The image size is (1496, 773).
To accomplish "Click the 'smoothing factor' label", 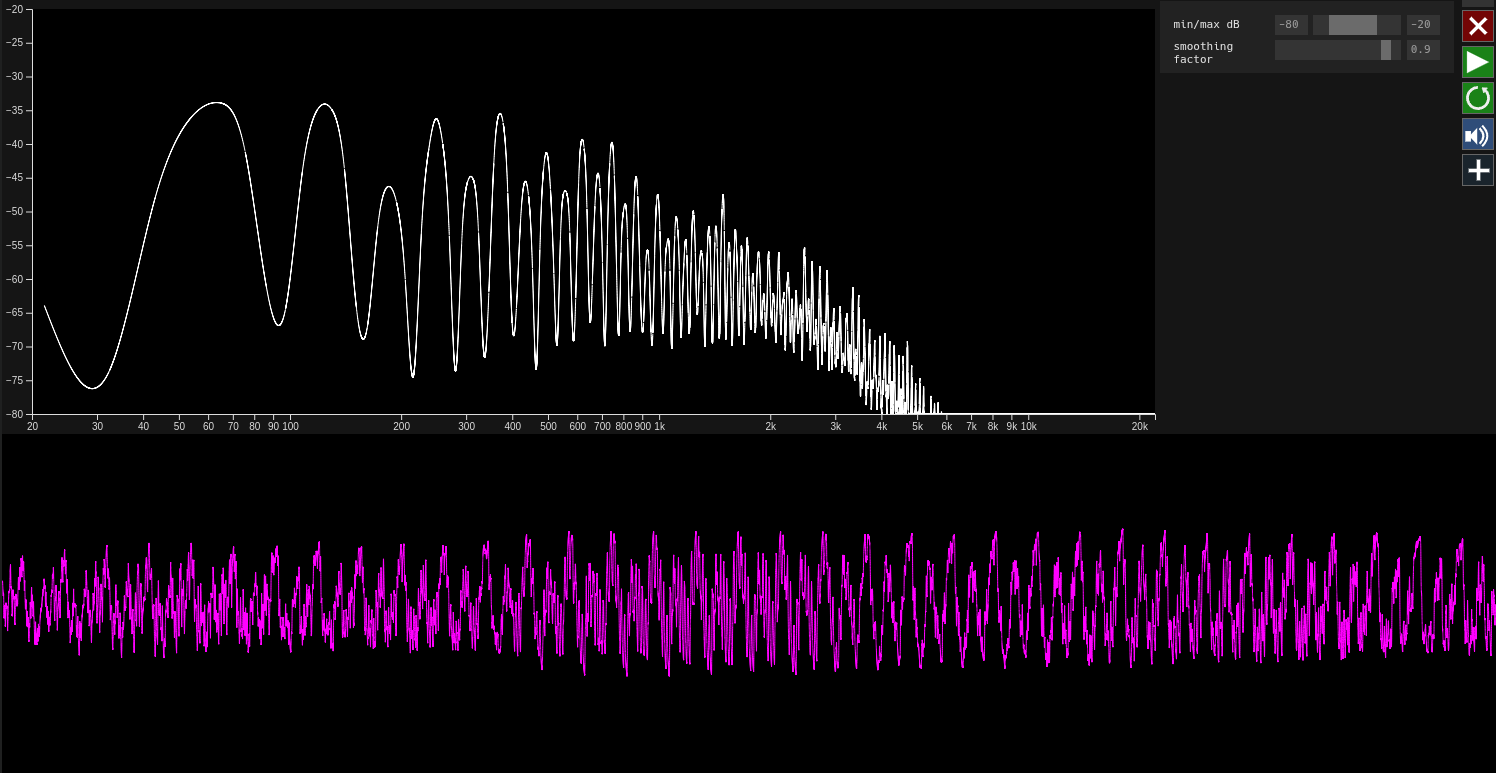I will 1203,53.
